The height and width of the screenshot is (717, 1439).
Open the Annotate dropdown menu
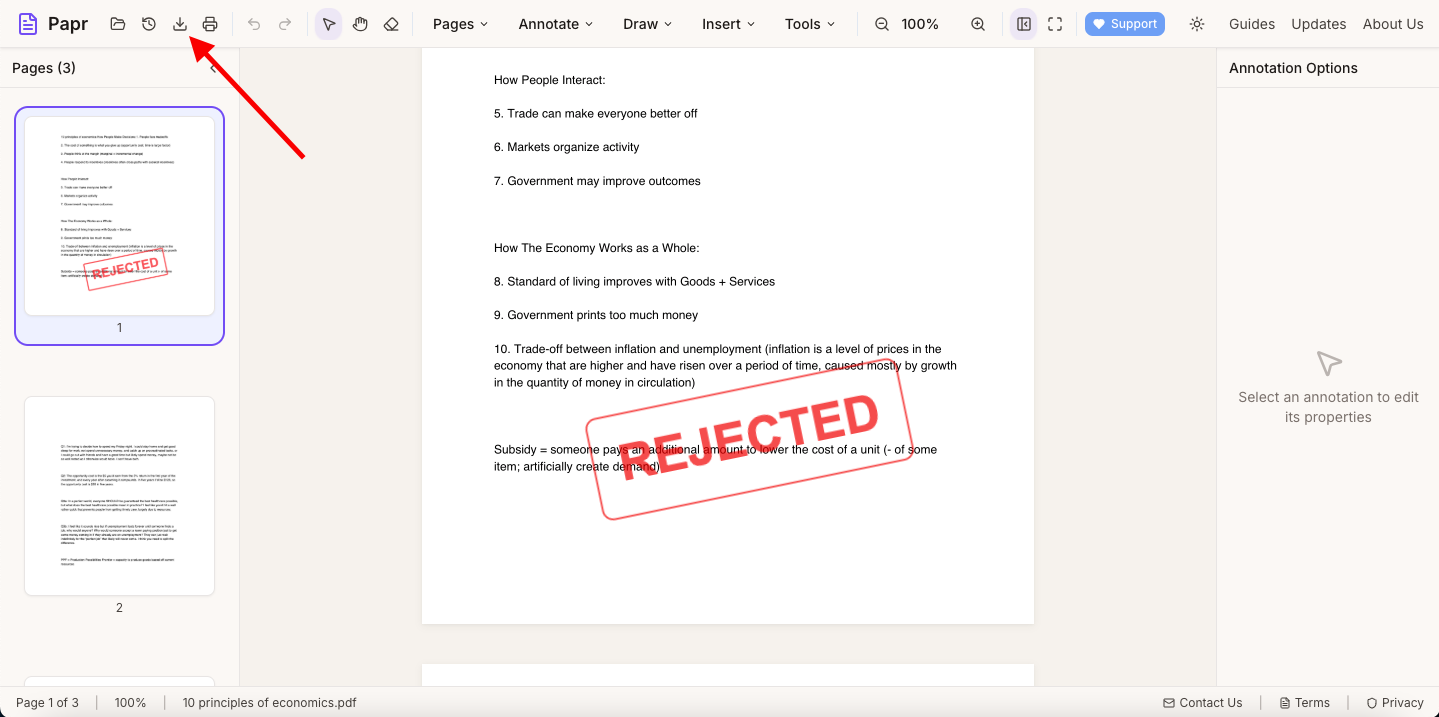pyautogui.click(x=555, y=23)
